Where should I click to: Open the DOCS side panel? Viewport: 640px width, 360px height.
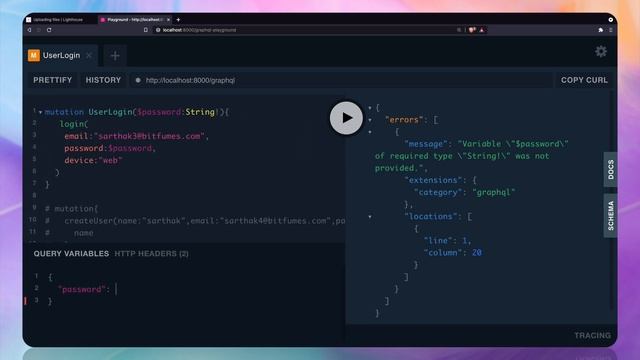pos(611,169)
